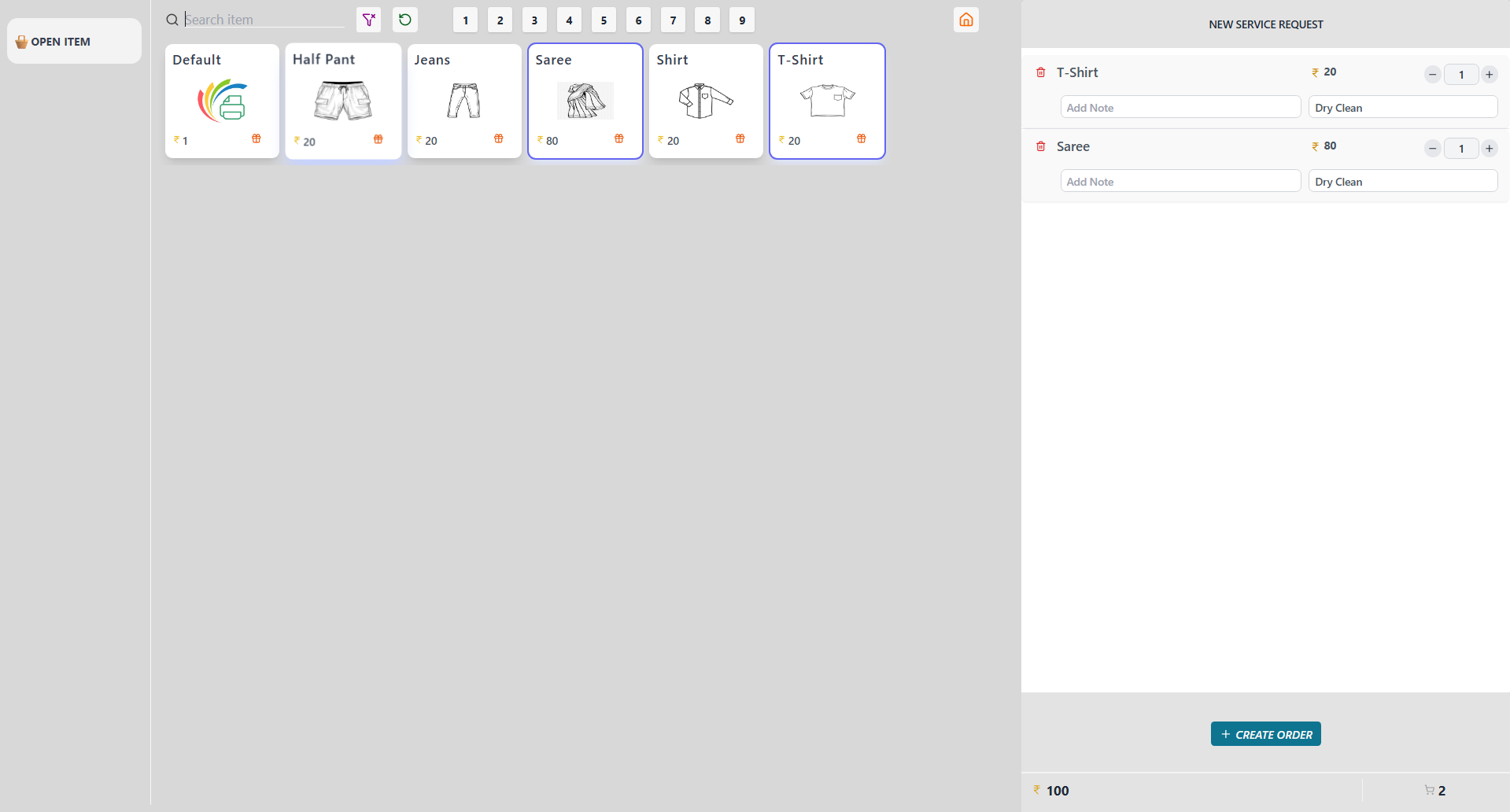Viewport: 1510px width, 812px height.
Task: Click the orange home icon
Action: coord(965,20)
